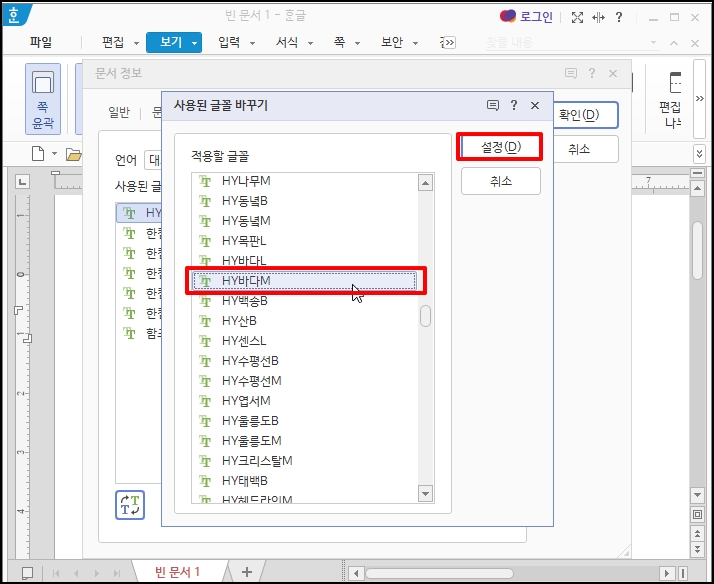Image resolution: width=714 pixels, height=584 pixels.
Task: Click comment icon in 문서 정보 titlebar
Action: coord(571,73)
